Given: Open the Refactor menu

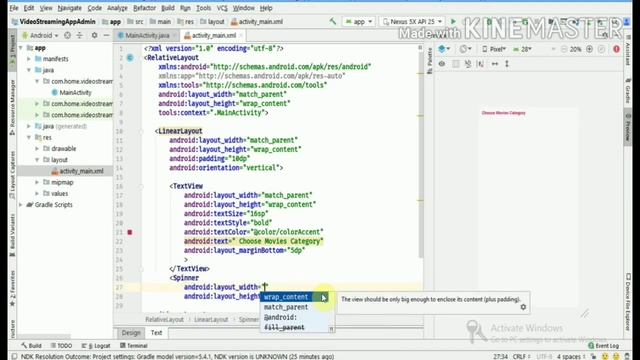Looking at the screenshot, I should 144,8.
